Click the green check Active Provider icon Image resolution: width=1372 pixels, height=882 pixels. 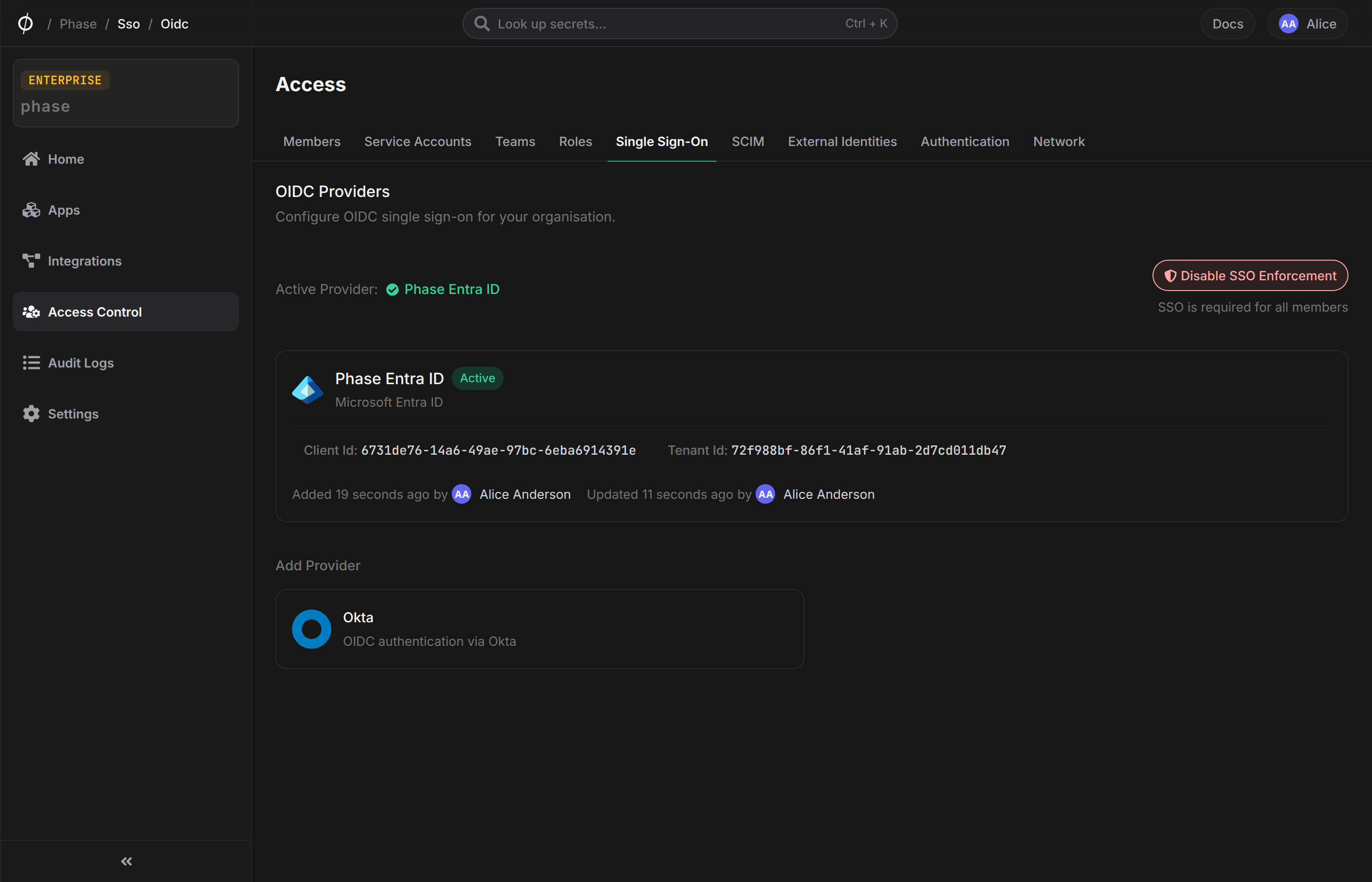point(392,290)
